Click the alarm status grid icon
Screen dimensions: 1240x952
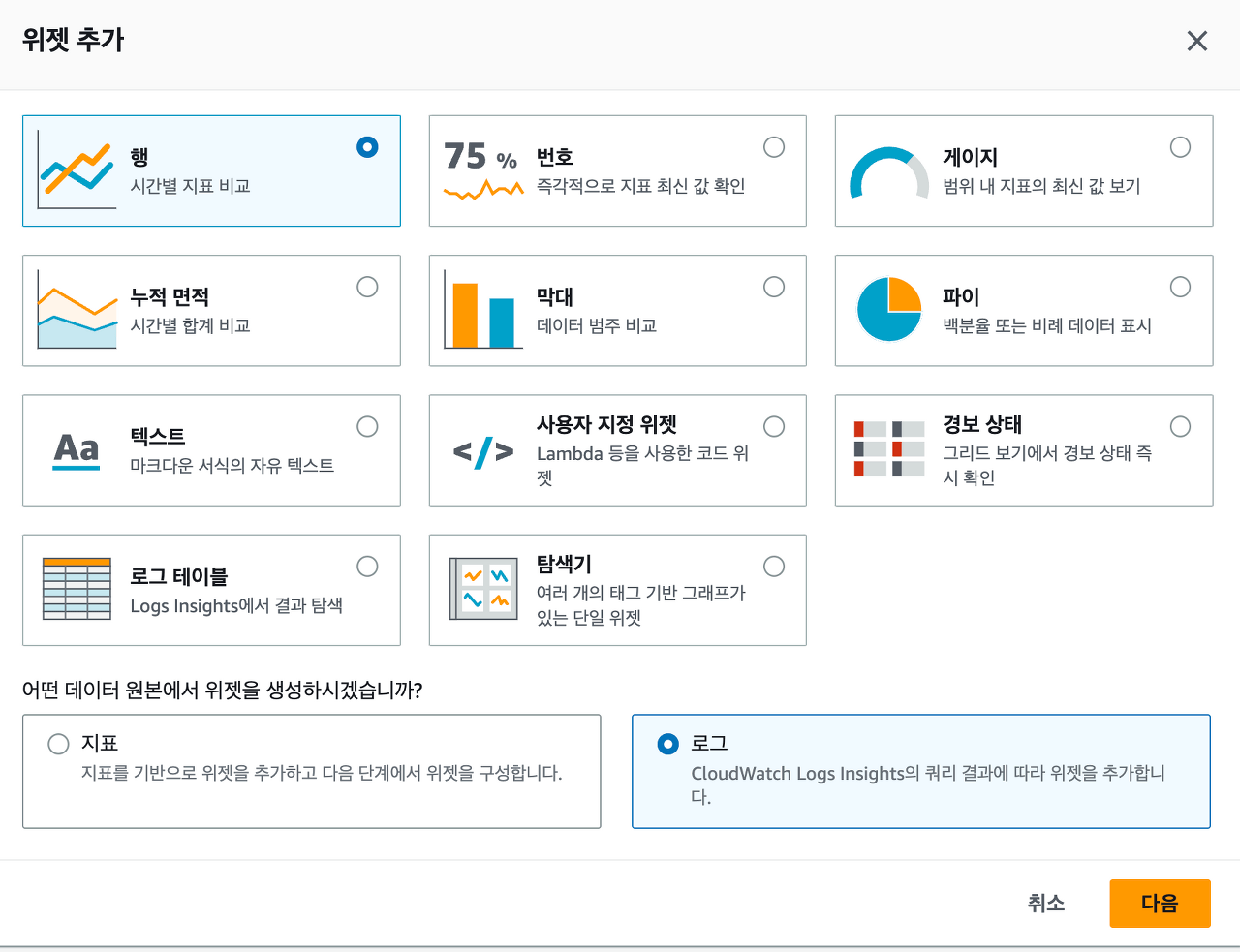(x=888, y=449)
